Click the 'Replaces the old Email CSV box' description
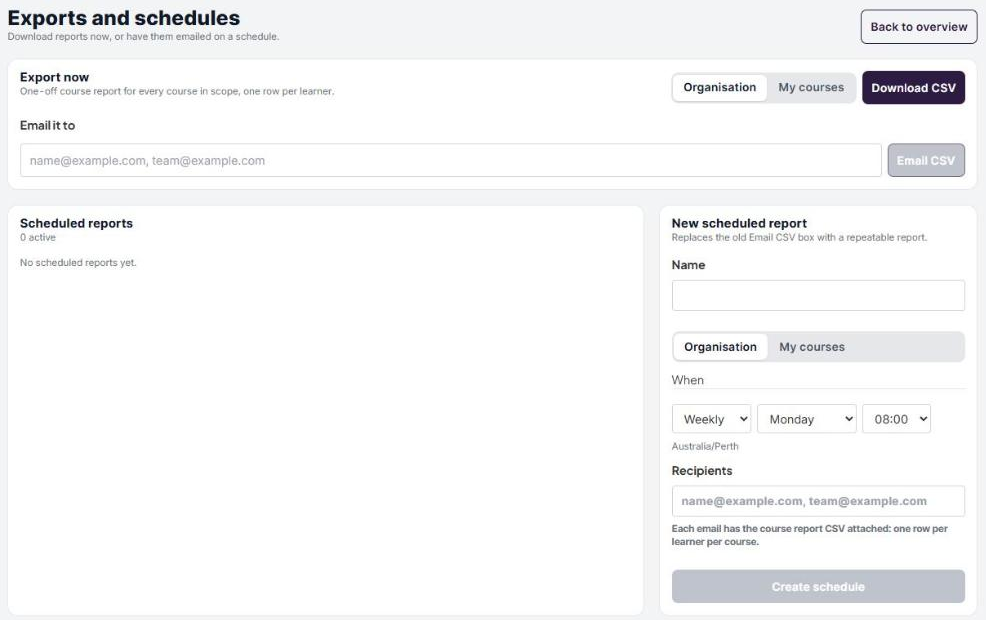The width and height of the screenshot is (986, 620). pyautogui.click(x=799, y=238)
